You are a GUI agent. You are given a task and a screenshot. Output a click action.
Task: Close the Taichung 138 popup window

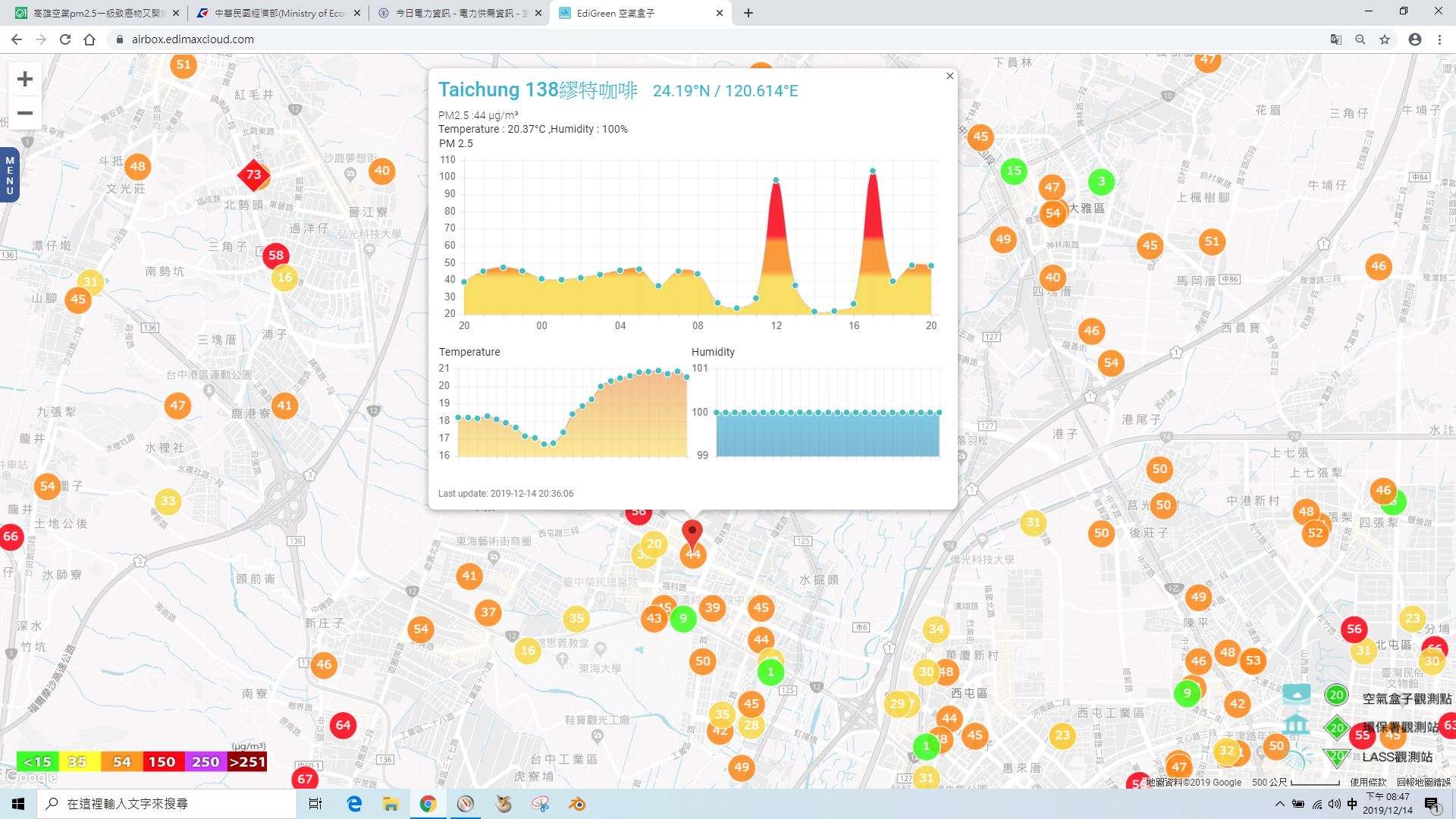point(949,76)
